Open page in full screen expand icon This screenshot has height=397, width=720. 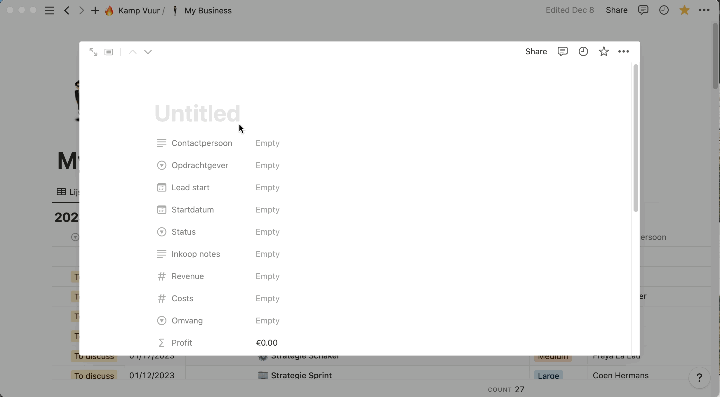[x=93, y=52]
